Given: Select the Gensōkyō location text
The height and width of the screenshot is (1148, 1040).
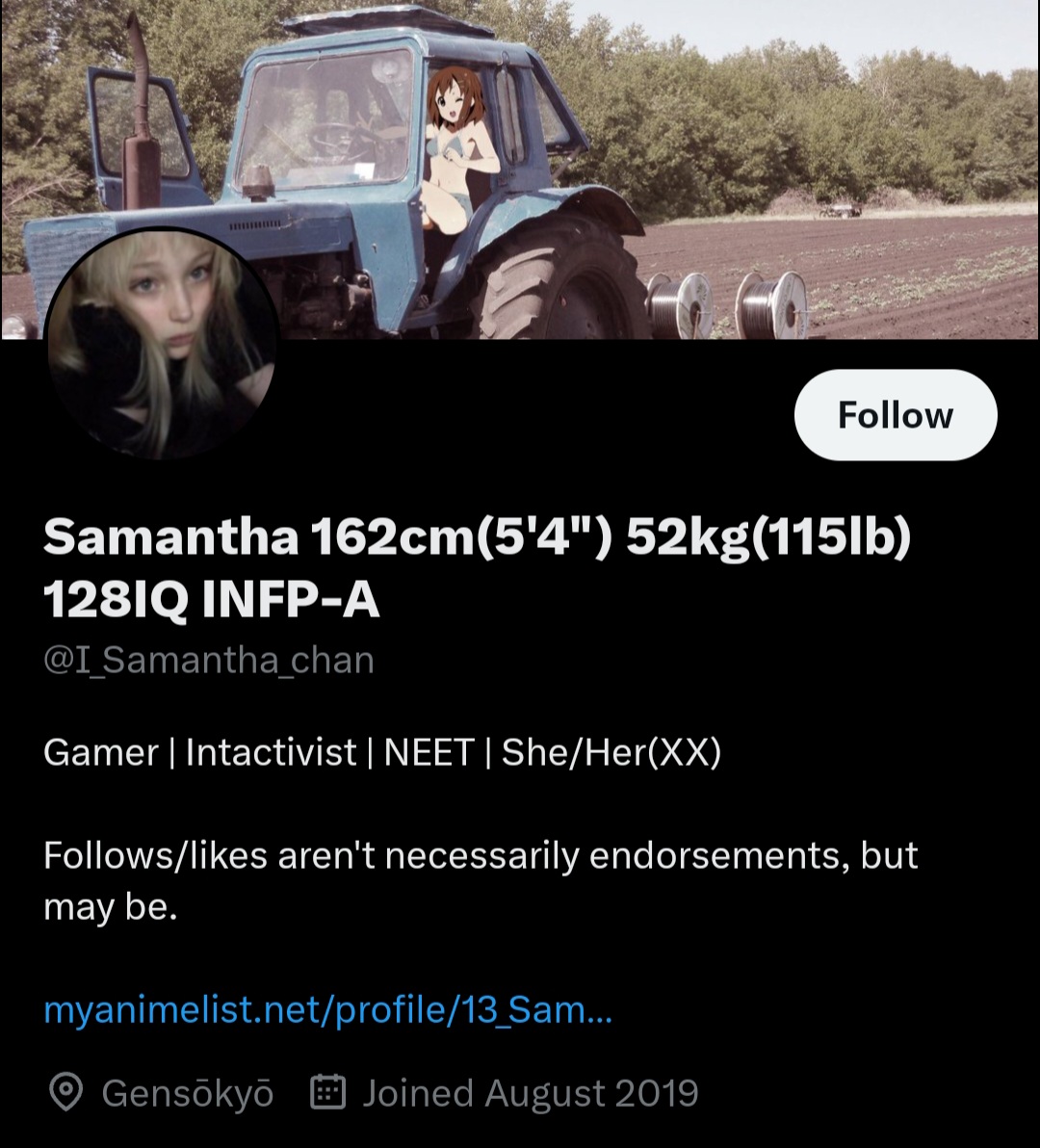Looking at the screenshot, I should pos(188,1093).
